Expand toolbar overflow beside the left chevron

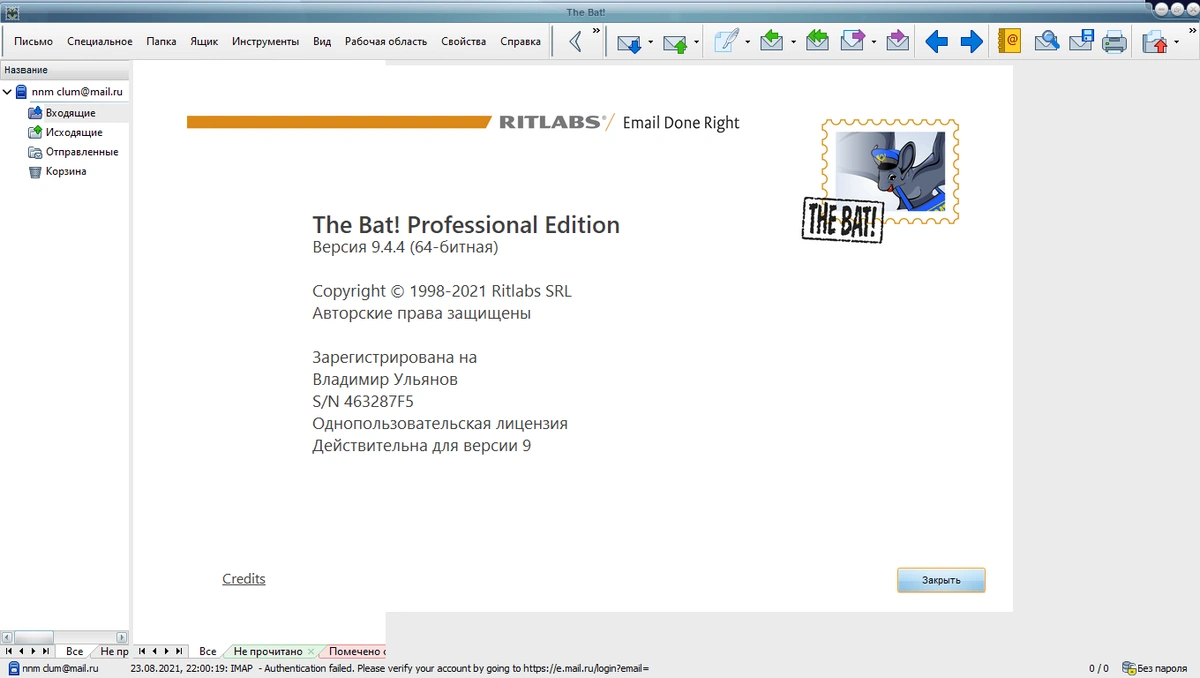click(596, 31)
